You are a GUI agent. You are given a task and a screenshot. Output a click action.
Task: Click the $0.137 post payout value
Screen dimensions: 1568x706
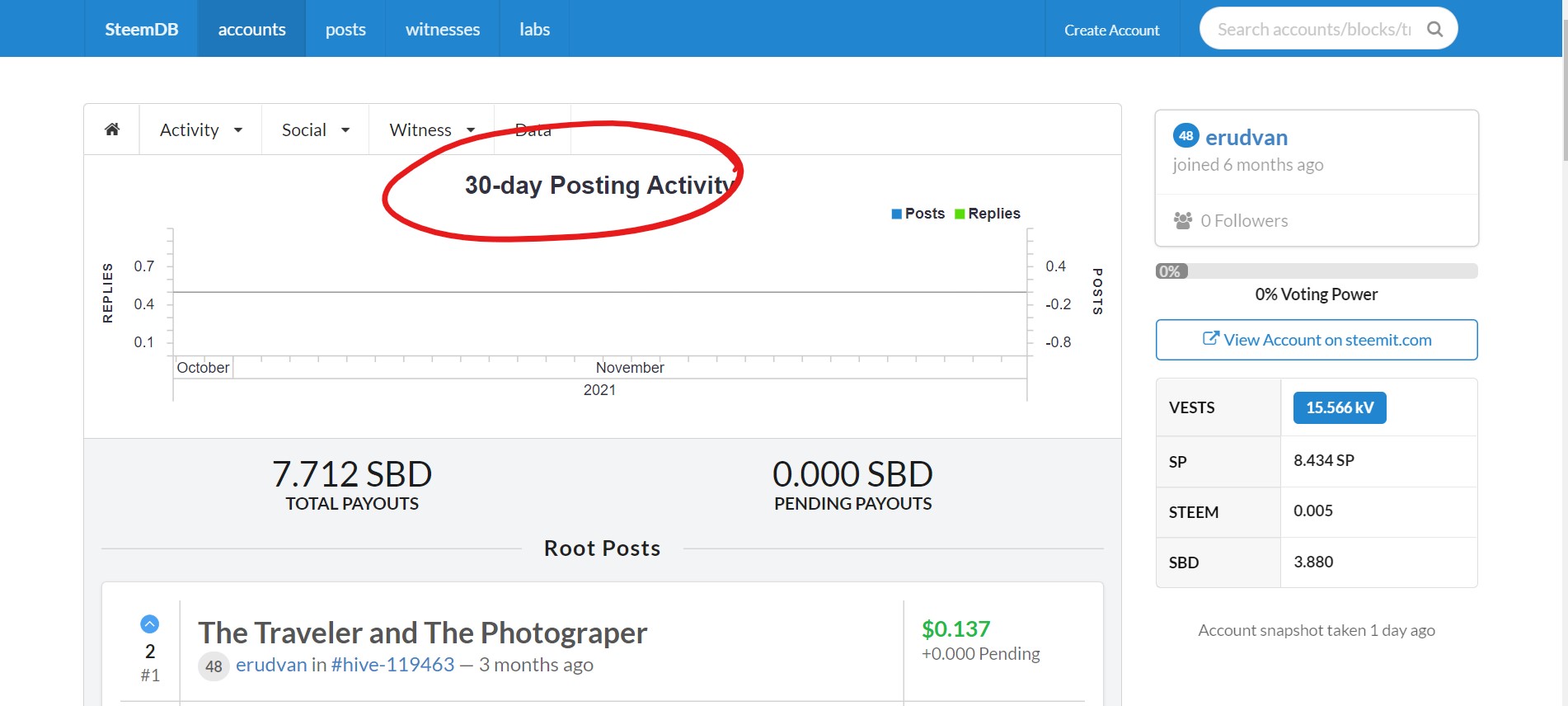[x=955, y=629]
